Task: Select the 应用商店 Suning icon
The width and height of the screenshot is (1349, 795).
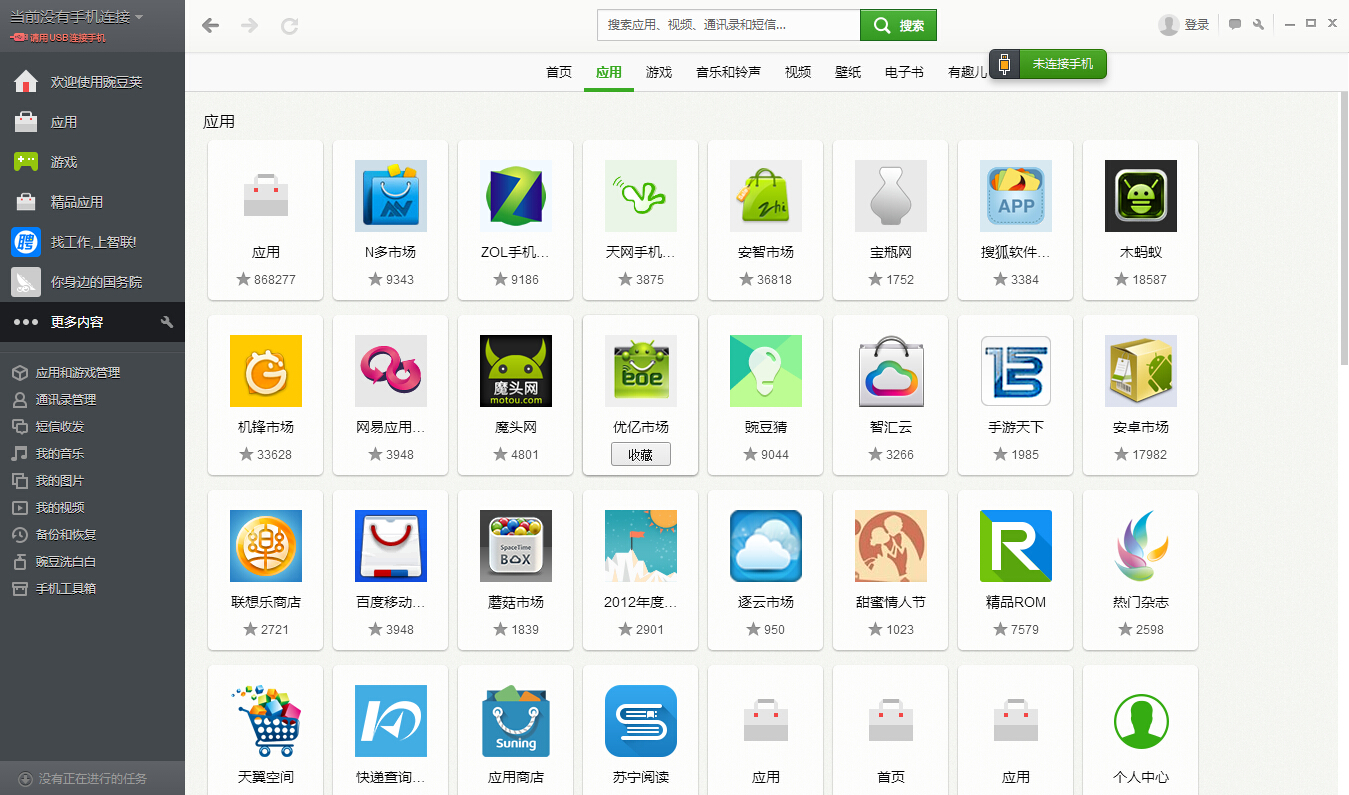Action: coord(515,721)
